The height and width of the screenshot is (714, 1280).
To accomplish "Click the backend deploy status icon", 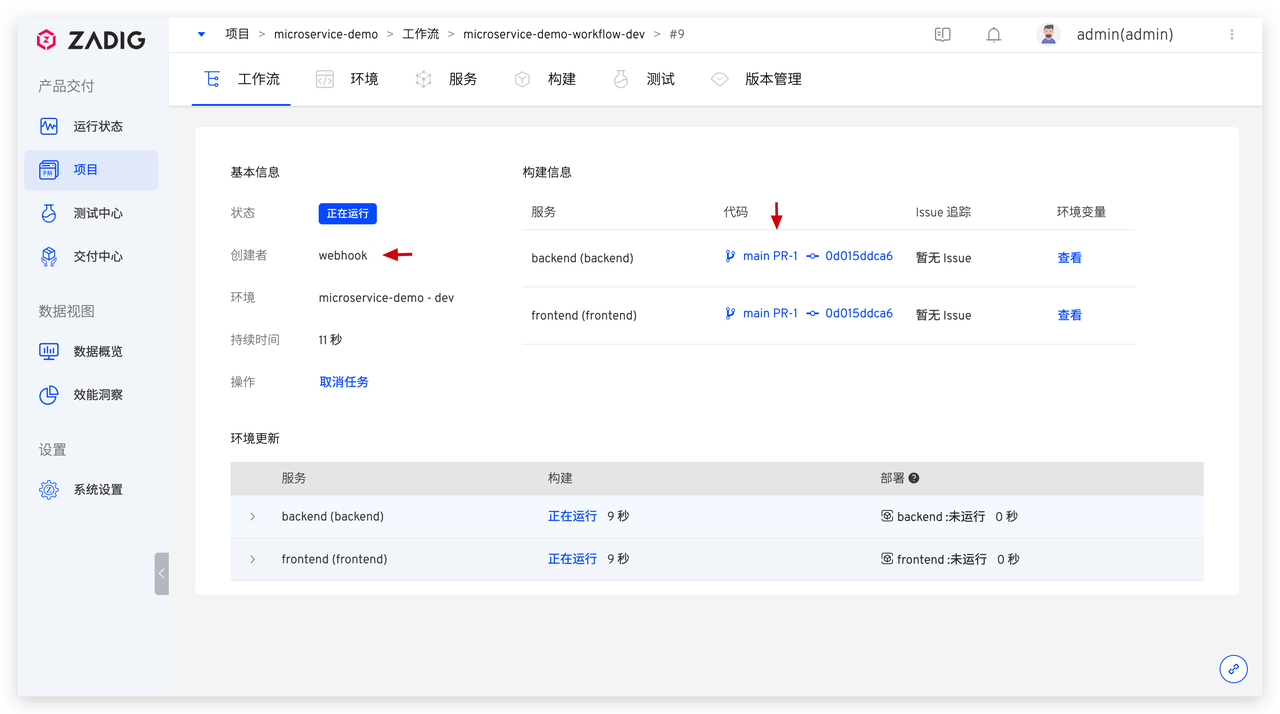I will 887,516.
